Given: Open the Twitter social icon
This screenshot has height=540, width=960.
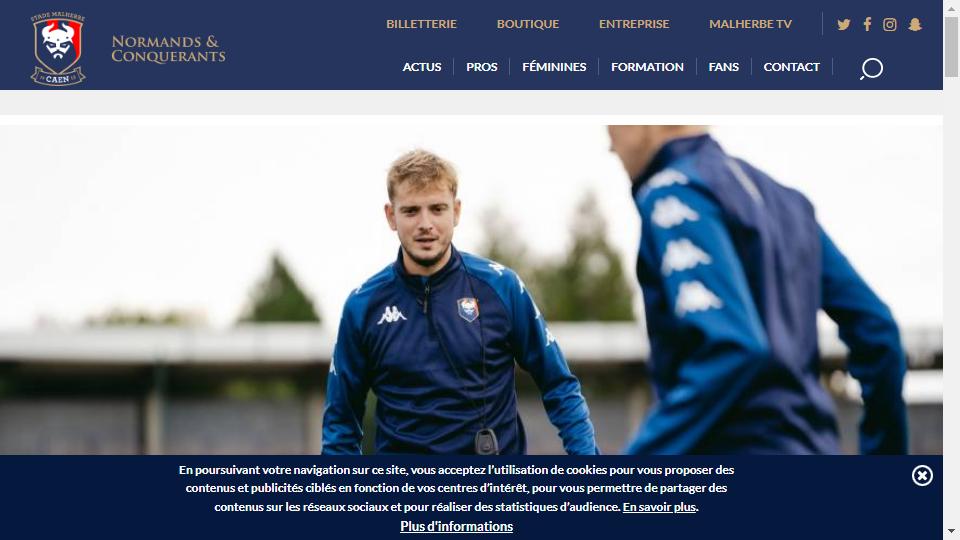Looking at the screenshot, I should [x=844, y=24].
